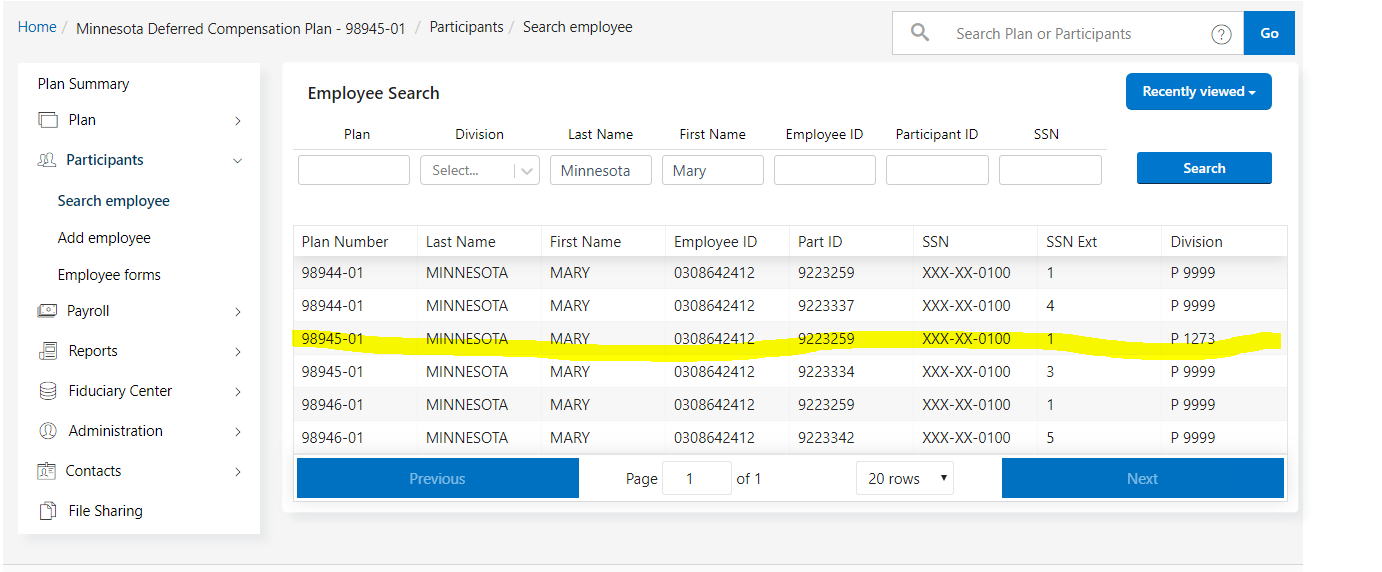Click the Participants breadcrumb link
The width and height of the screenshot is (1382, 572).
point(467,27)
